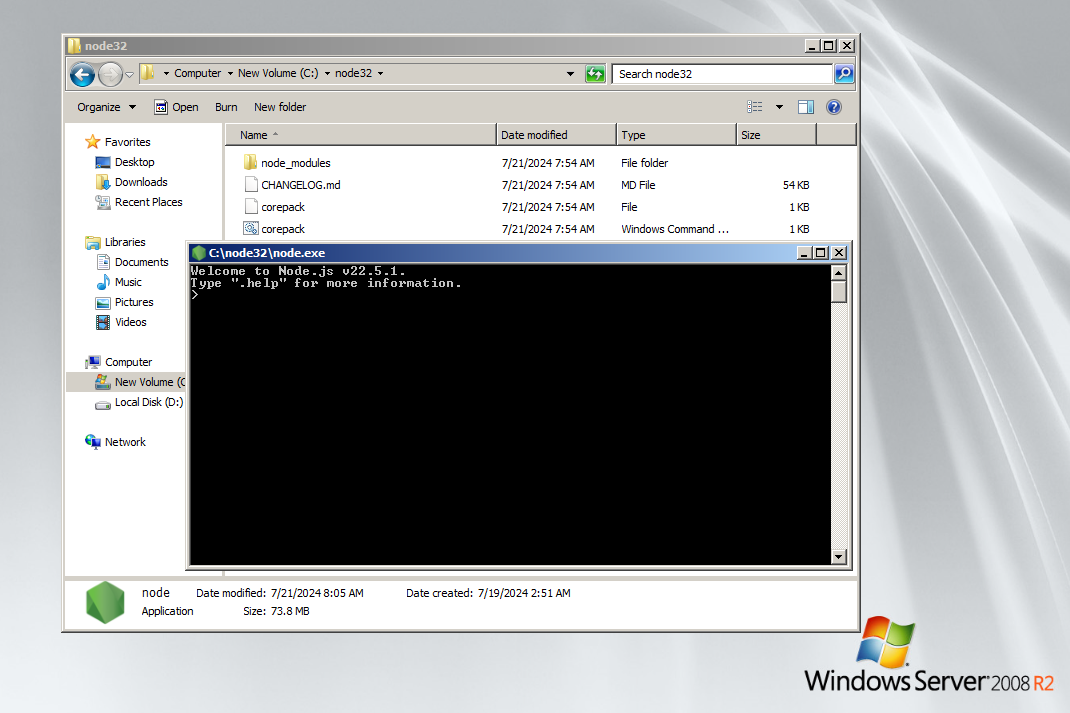This screenshot has height=713, width=1070.
Task: Click the Recent Places icon
Action: point(103,202)
